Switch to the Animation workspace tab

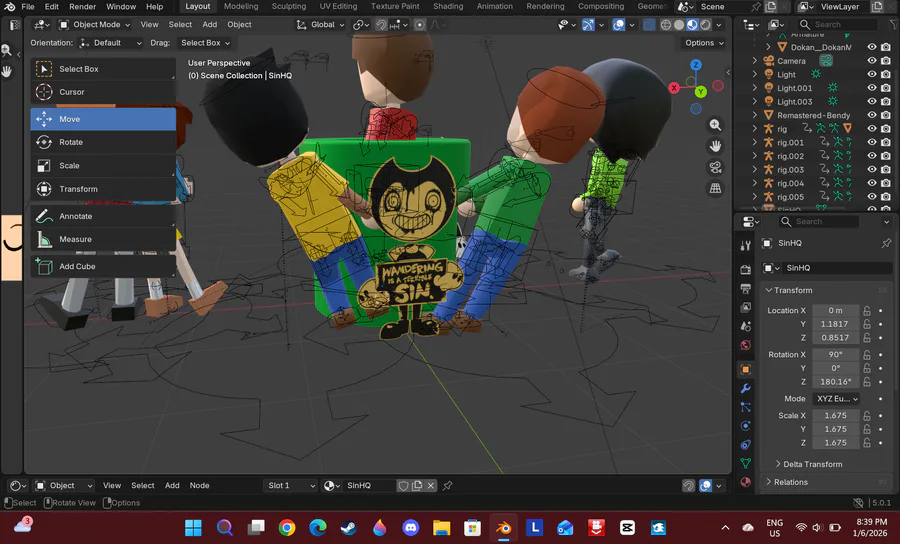pyautogui.click(x=495, y=6)
